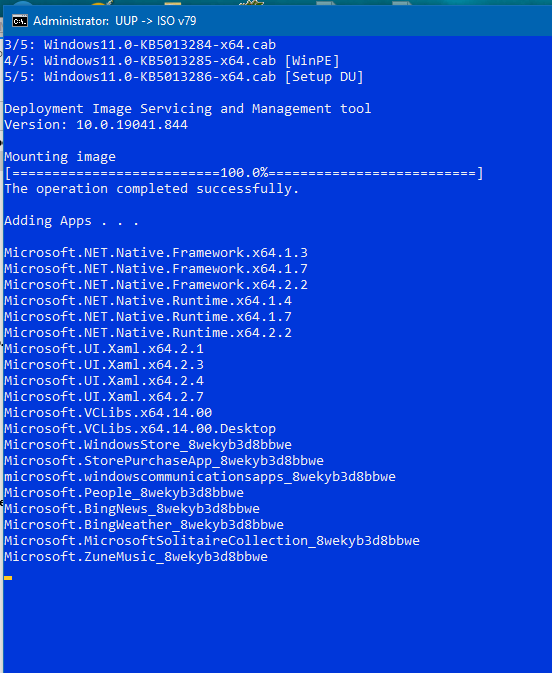Click 'The operation completed successfully.' message
The image size is (552, 673).
tap(152, 189)
